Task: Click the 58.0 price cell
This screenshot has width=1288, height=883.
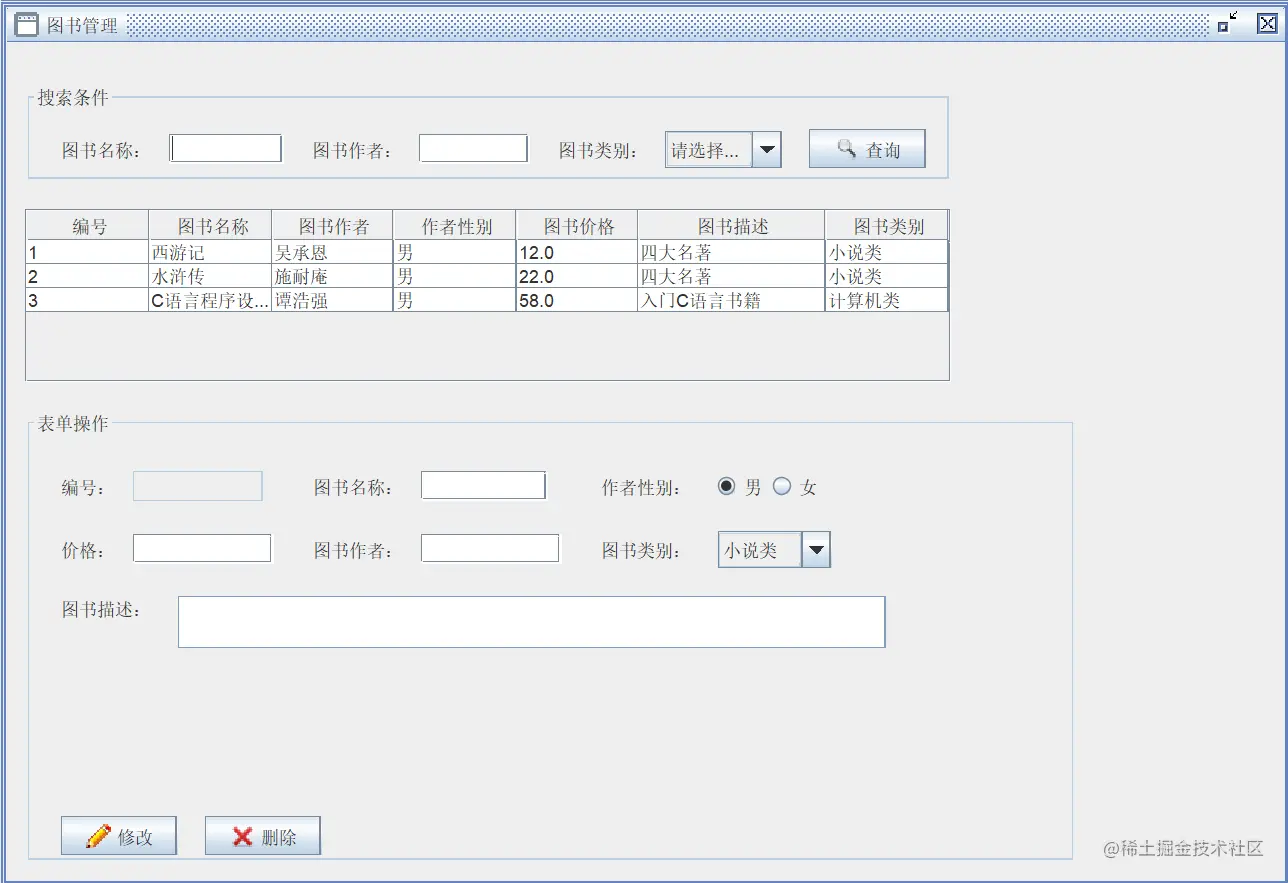Action: pos(578,300)
